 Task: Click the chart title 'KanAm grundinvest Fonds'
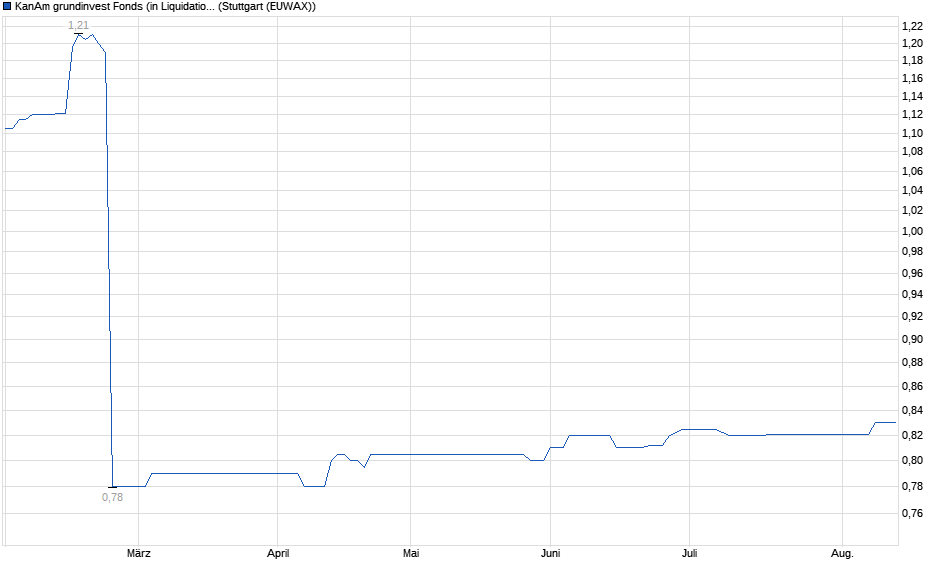(x=79, y=7)
